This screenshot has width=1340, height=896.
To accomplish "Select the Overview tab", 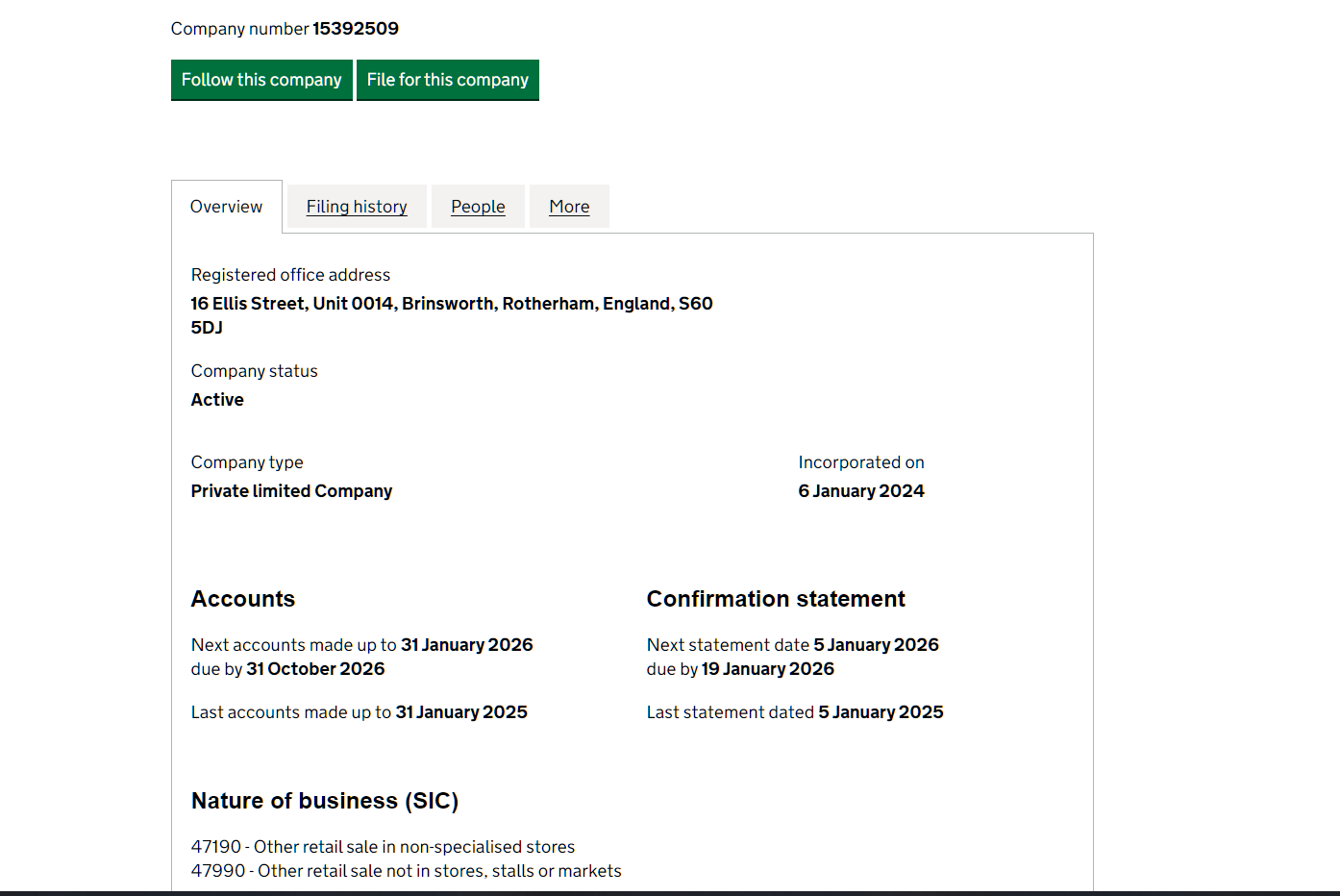I will [226, 207].
